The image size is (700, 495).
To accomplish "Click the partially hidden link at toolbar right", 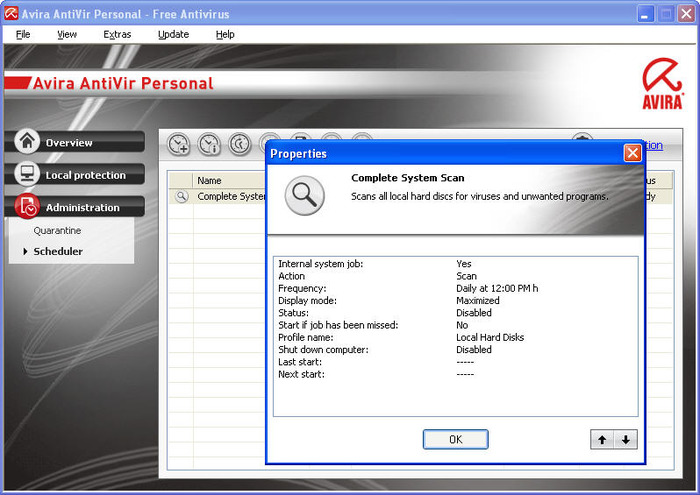I will [654, 146].
